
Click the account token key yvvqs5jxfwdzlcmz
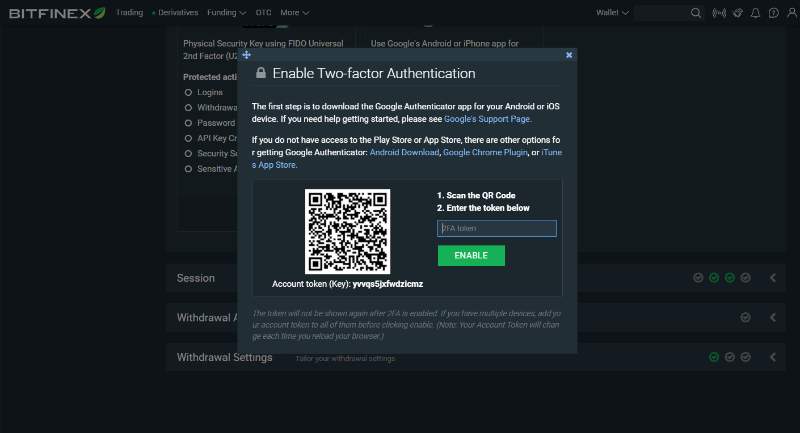pos(388,284)
